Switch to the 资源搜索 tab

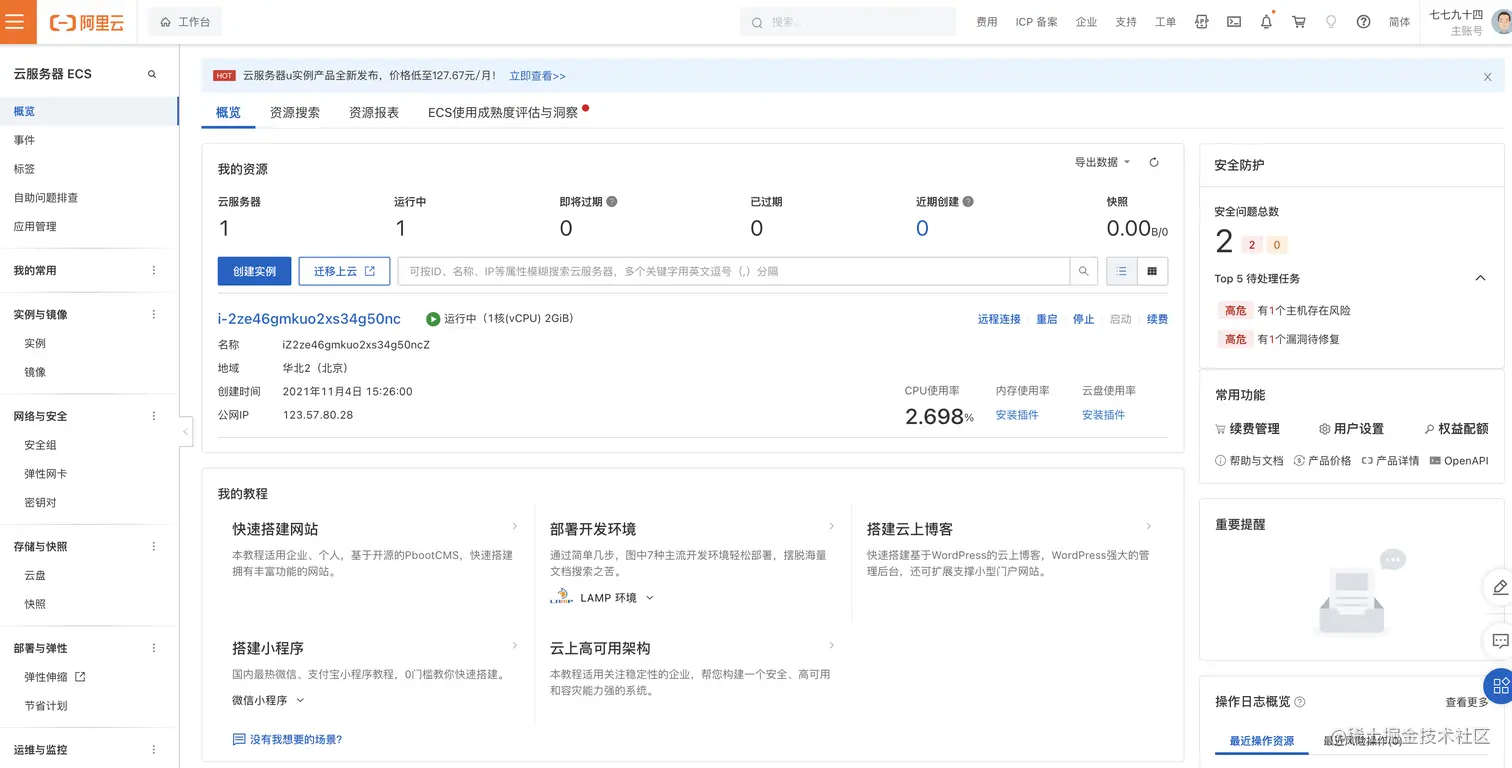click(295, 113)
